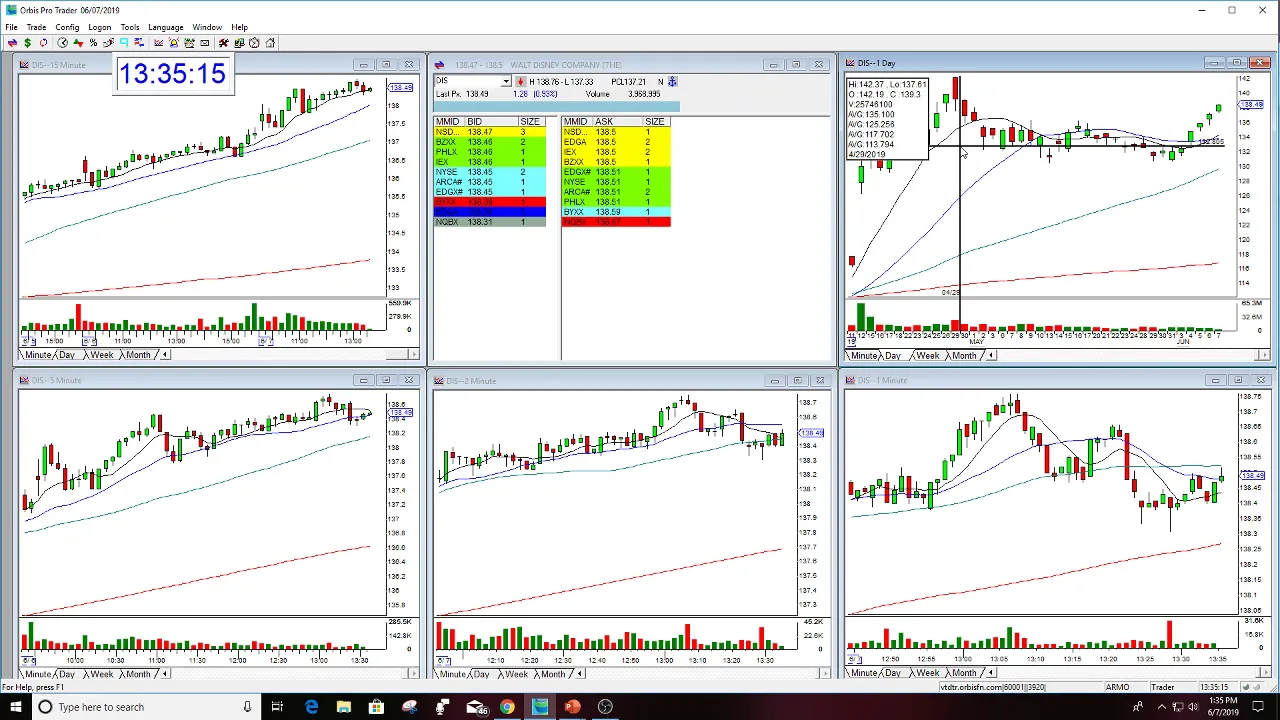
Task: Click tab scroll arrow in DIS 1 Minute chart
Action: tap(990, 673)
